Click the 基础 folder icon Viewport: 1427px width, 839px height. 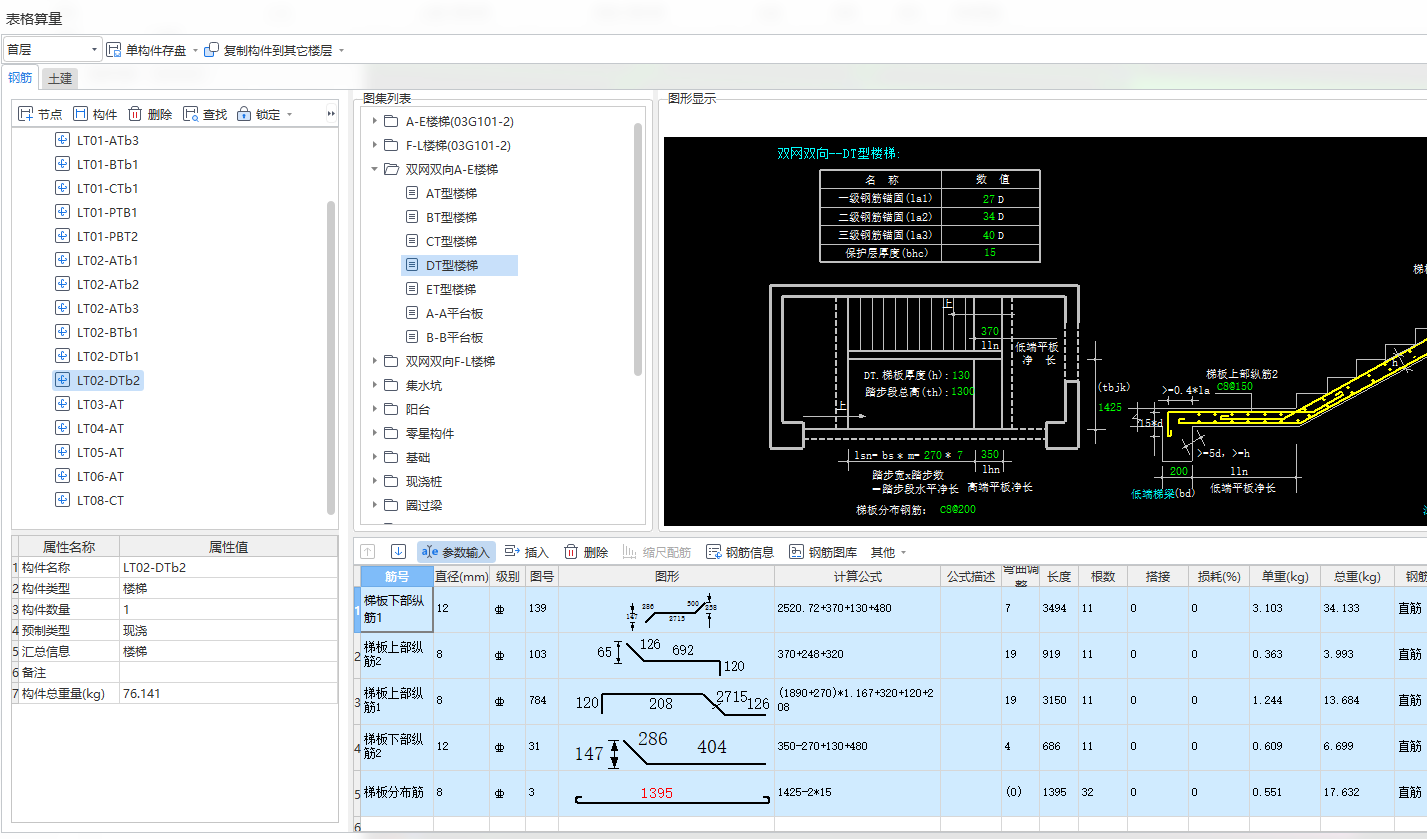click(x=392, y=457)
